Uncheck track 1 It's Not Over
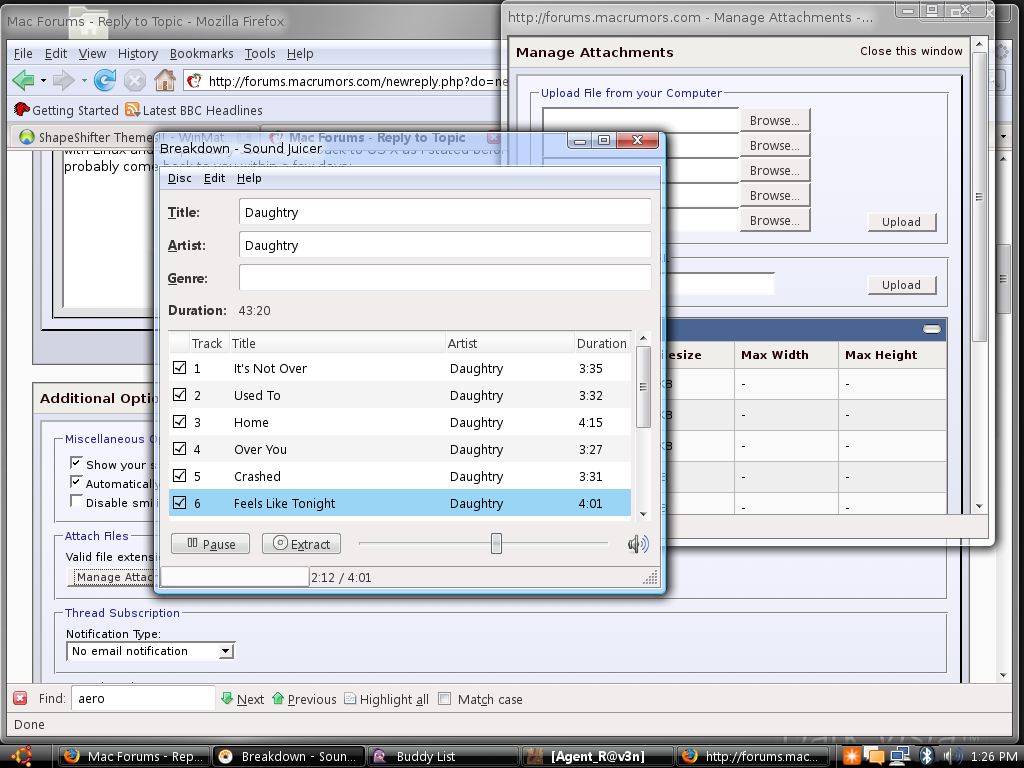1024x768 pixels. point(180,368)
